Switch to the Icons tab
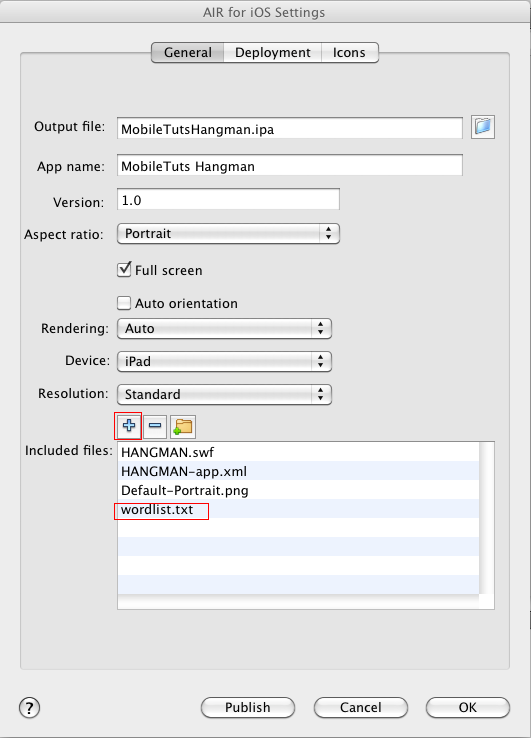The image size is (531, 738). [349, 52]
